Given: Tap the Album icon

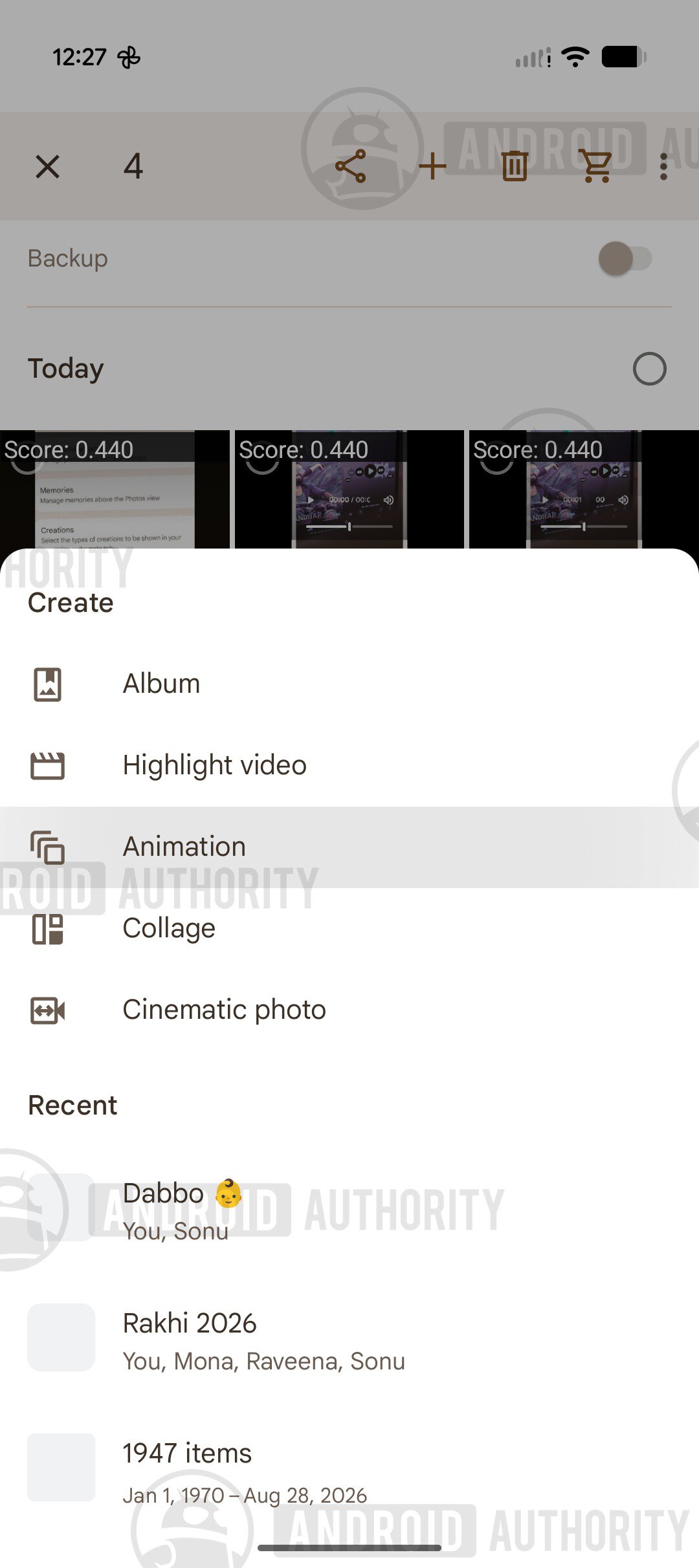Looking at the screenshot, I should point(47,684).
